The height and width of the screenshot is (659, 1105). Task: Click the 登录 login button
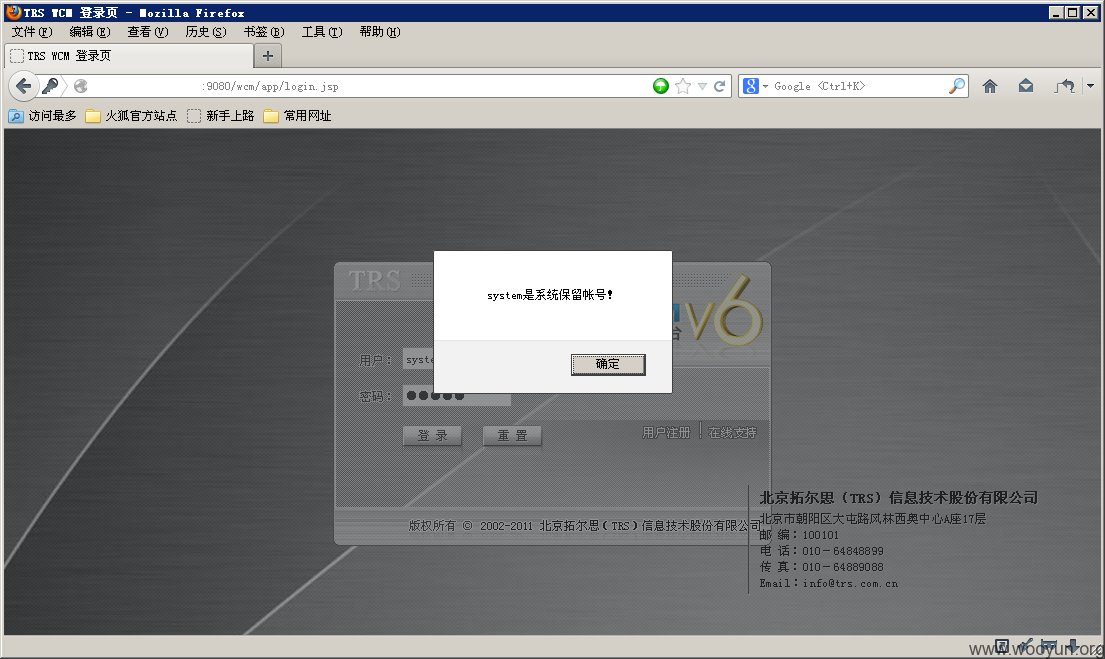[432, 436]
